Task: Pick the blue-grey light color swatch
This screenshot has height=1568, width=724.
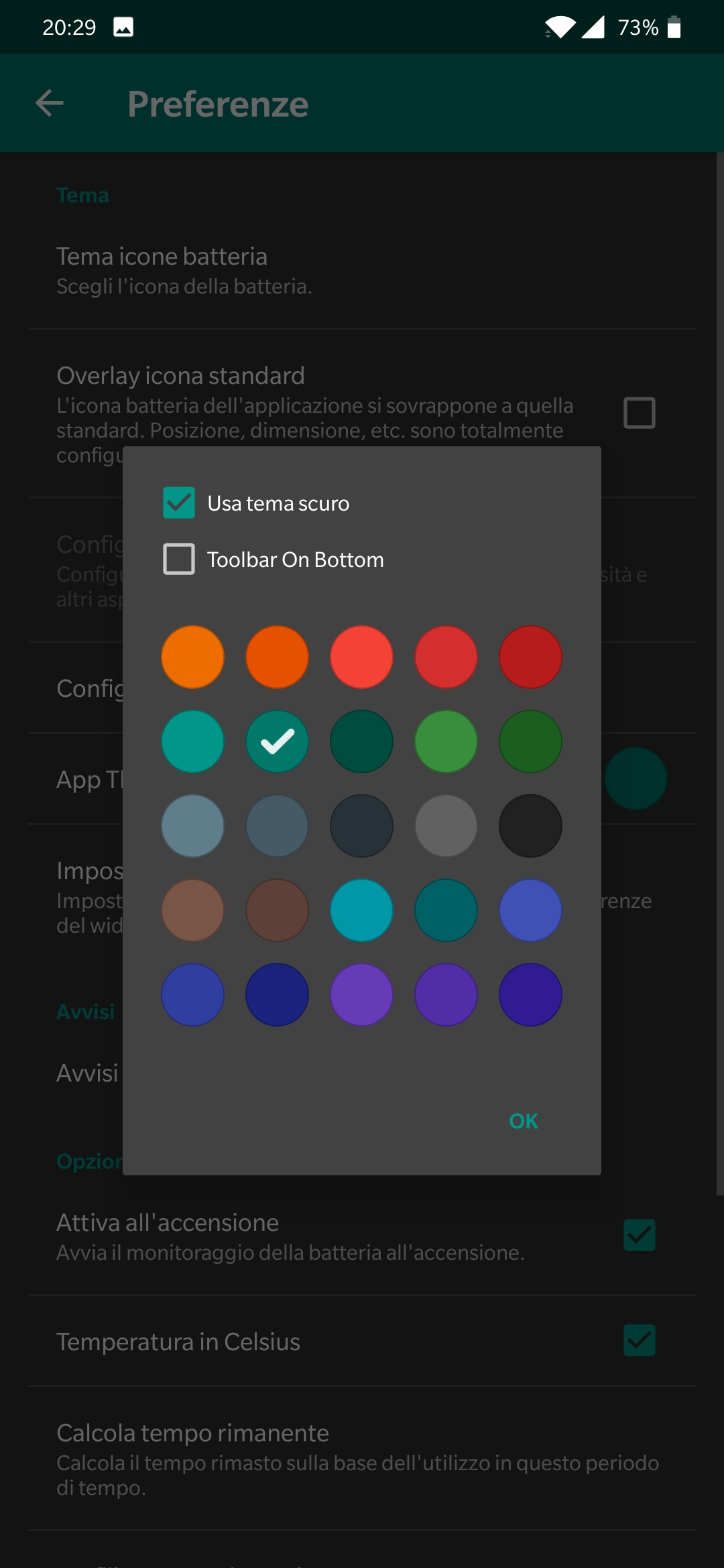Action: (x=193, y=826)
